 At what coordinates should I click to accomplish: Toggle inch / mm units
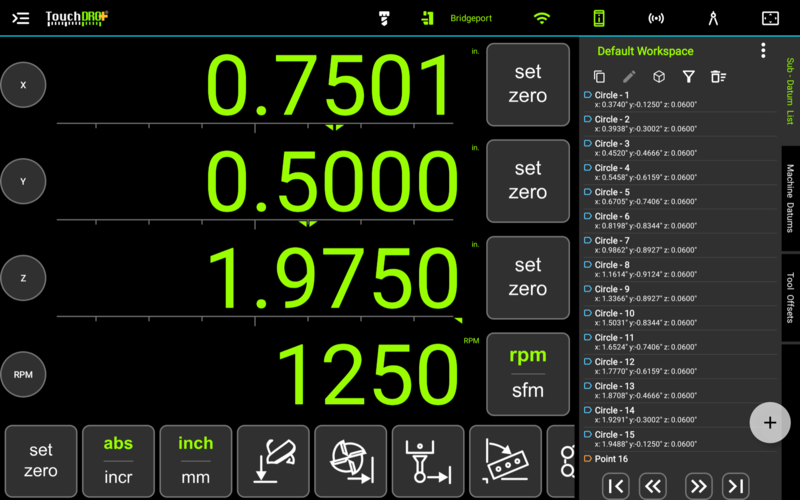196,461
